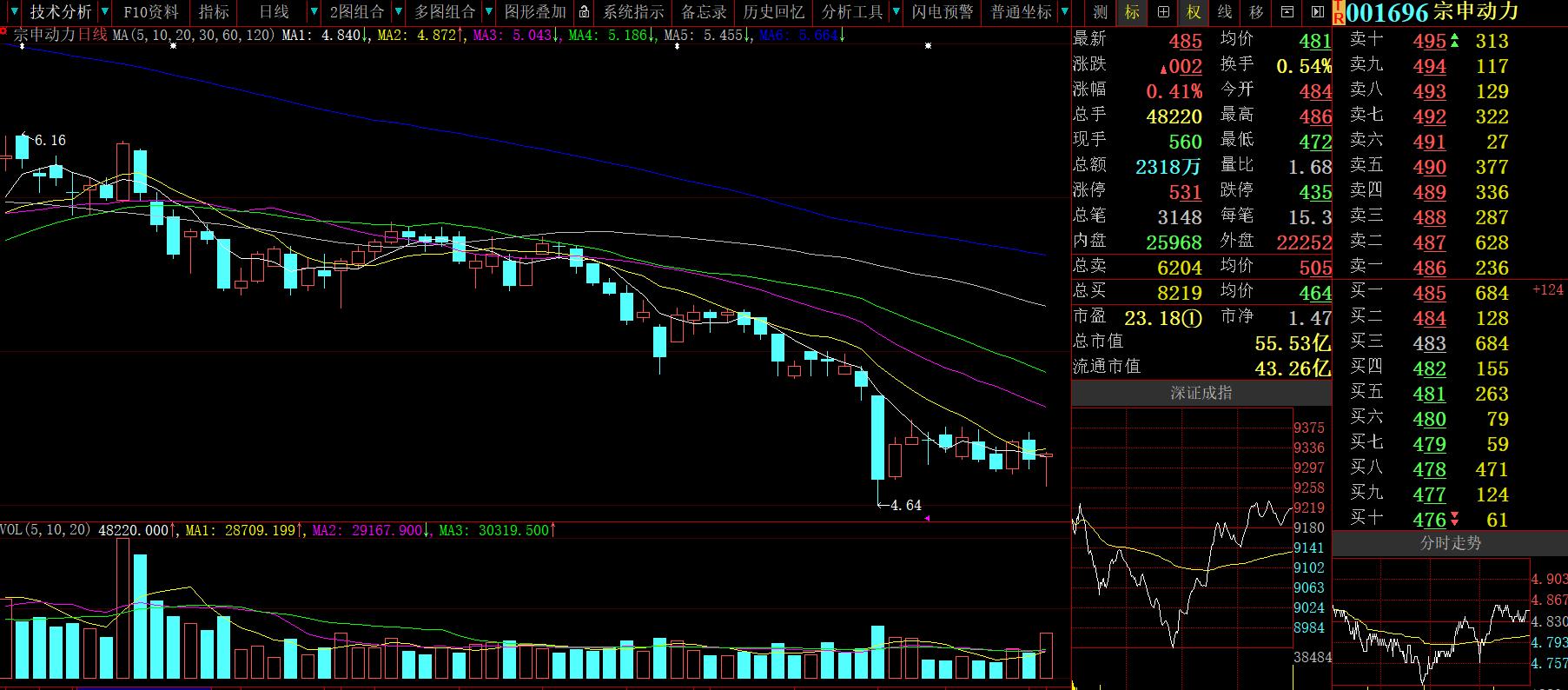Screen dimensions: 1568x690
Task: Click the 多图组合 button
Action: pos(445,12)
